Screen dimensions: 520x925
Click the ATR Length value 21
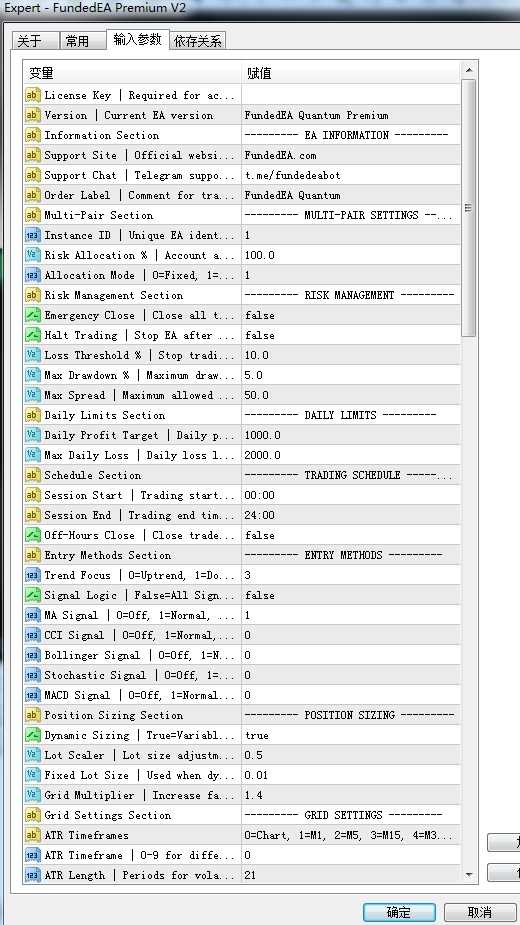pyautogui.click(x=250, y=875)
